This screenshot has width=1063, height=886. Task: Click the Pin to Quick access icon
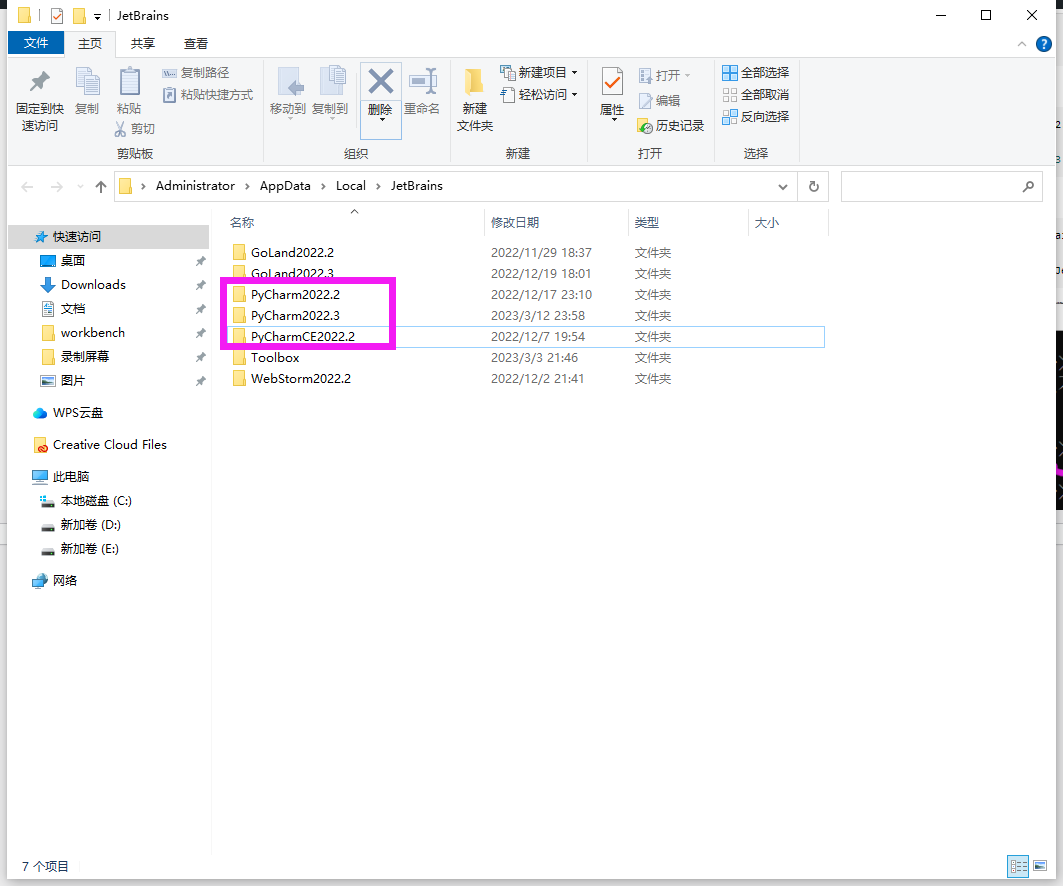[x=40, y=82]
